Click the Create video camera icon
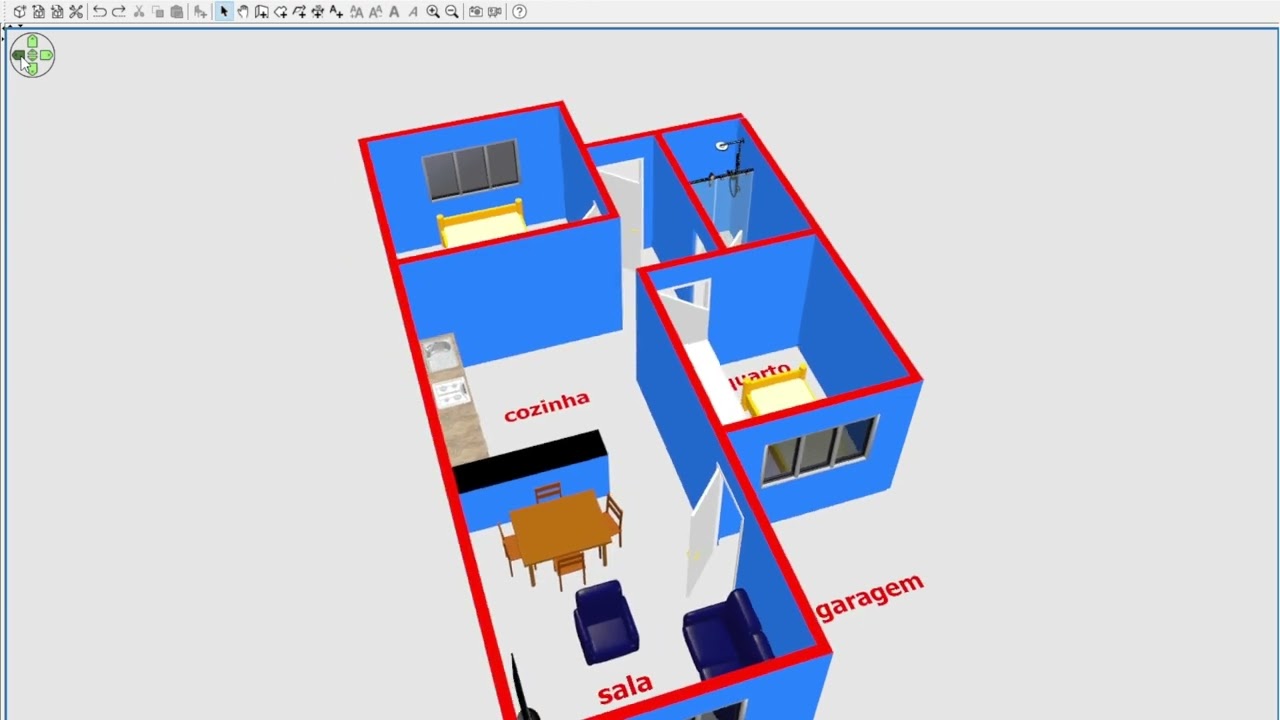Image resolution: width=1280 pixels, height=720 pixels. tap(495, 12)
